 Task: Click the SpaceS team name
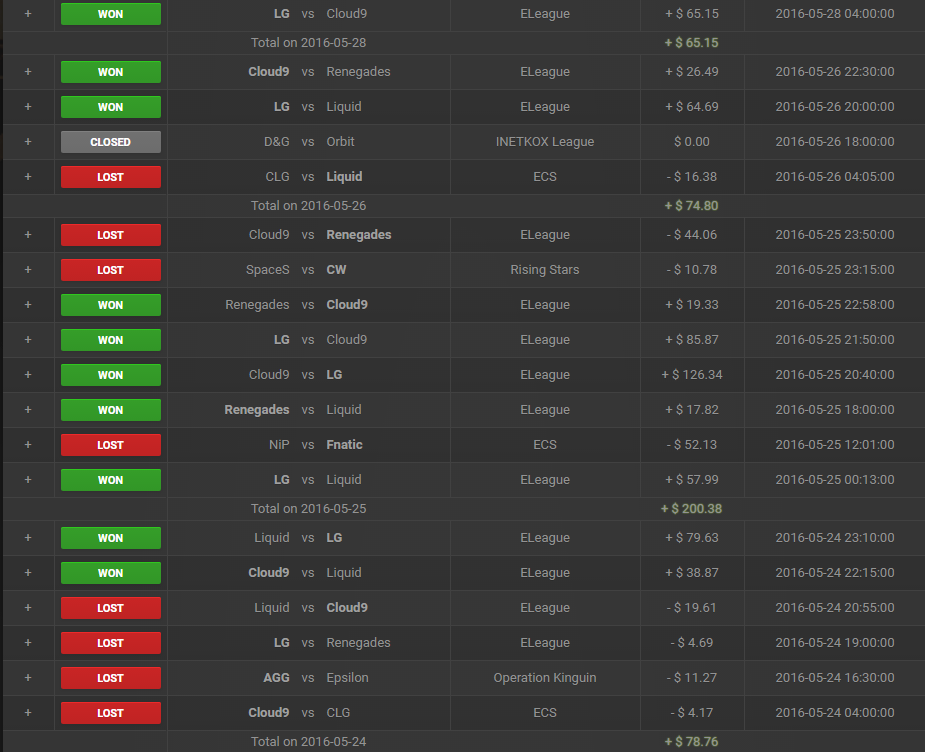pos(268,270)
